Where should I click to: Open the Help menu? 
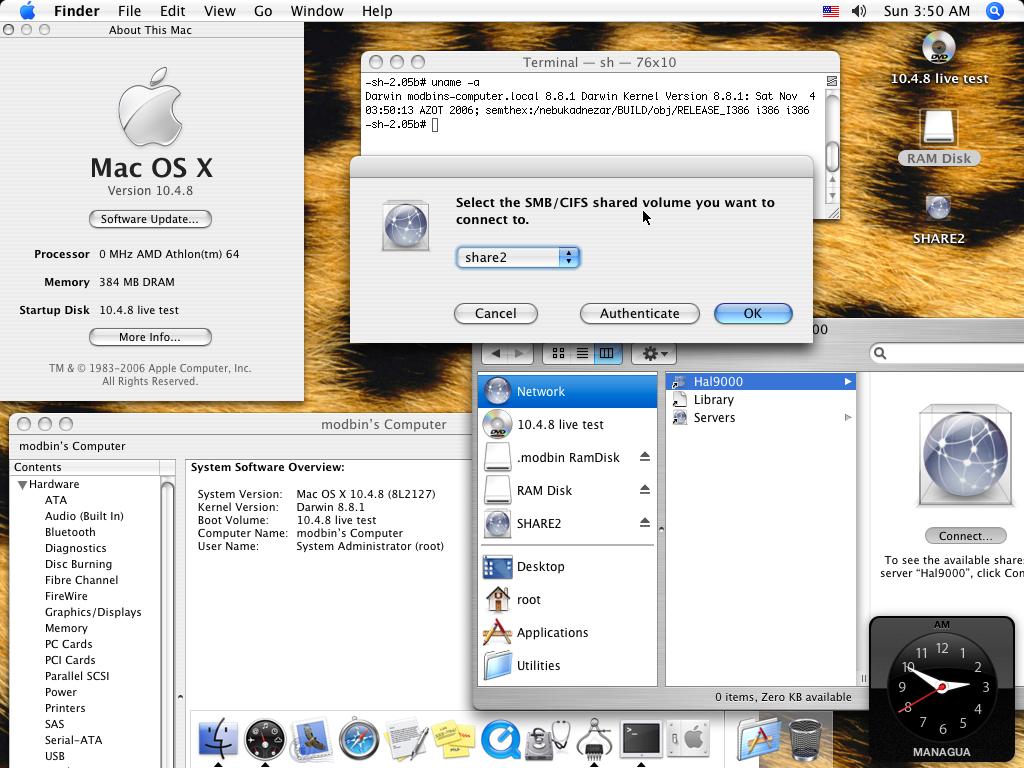point(377,11)
